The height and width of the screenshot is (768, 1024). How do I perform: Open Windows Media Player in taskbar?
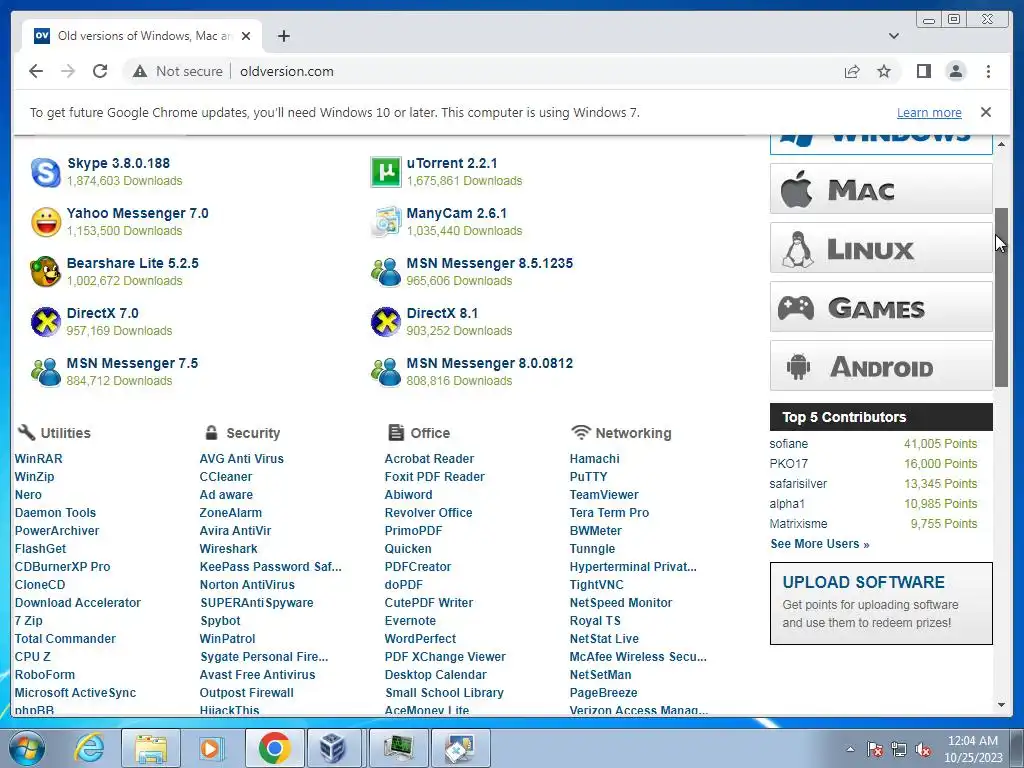pos(212,748)
